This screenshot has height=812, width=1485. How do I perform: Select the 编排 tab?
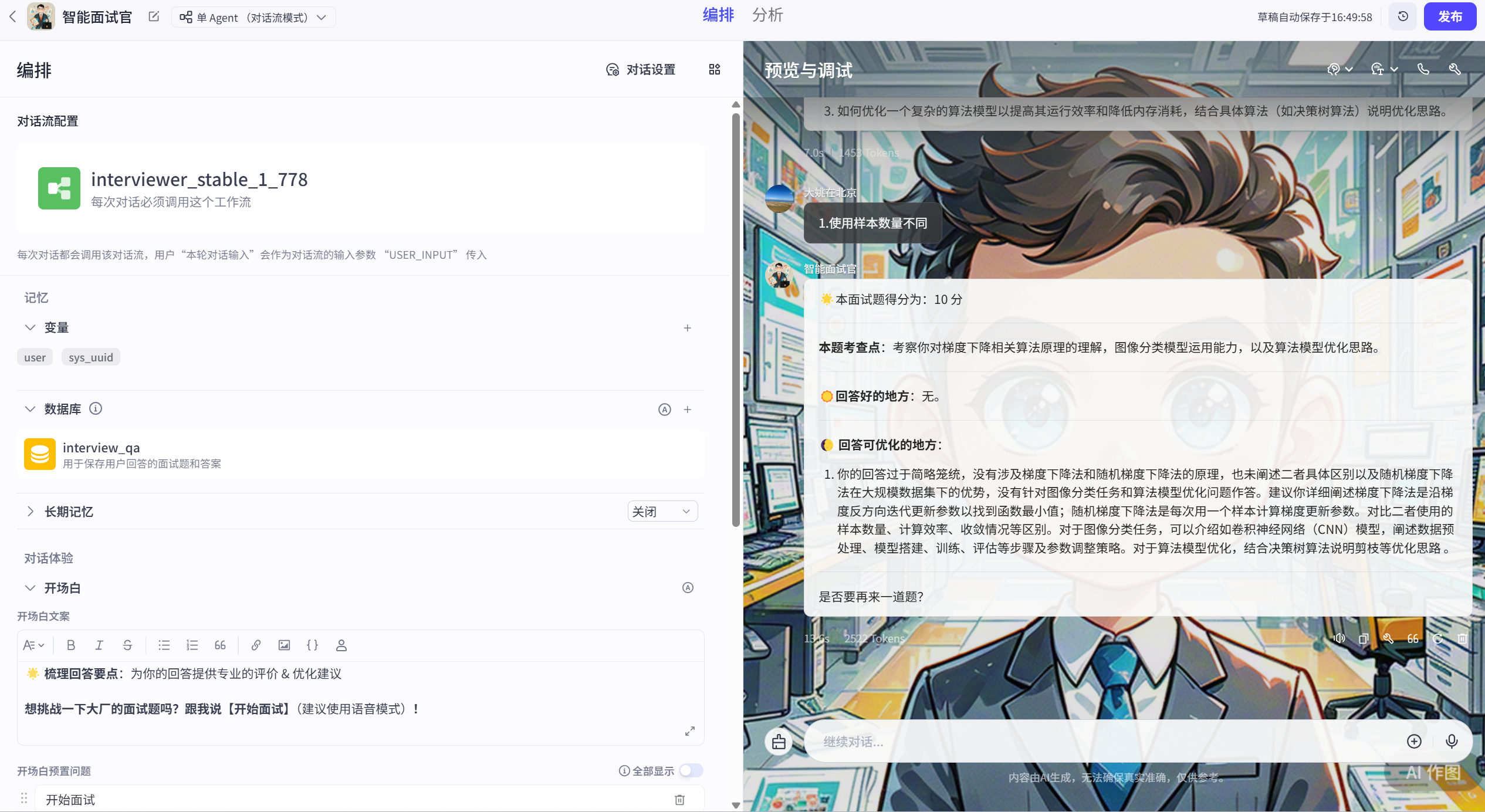click(x=718, y=15)
